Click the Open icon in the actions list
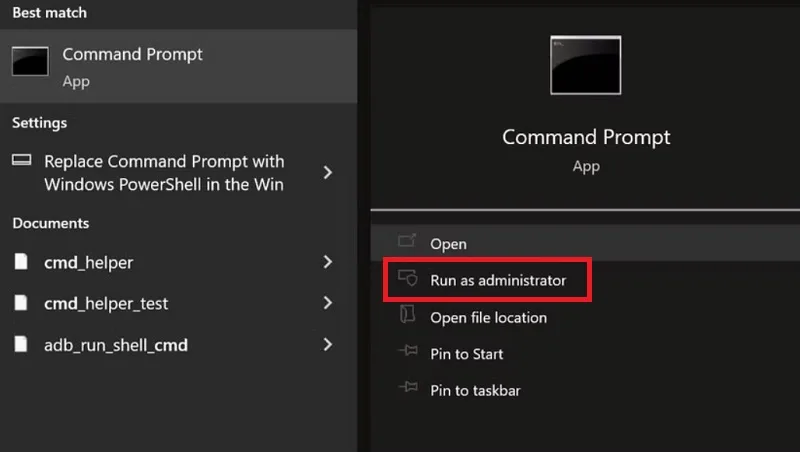800x452 pixels. click(x=407, y=240)
